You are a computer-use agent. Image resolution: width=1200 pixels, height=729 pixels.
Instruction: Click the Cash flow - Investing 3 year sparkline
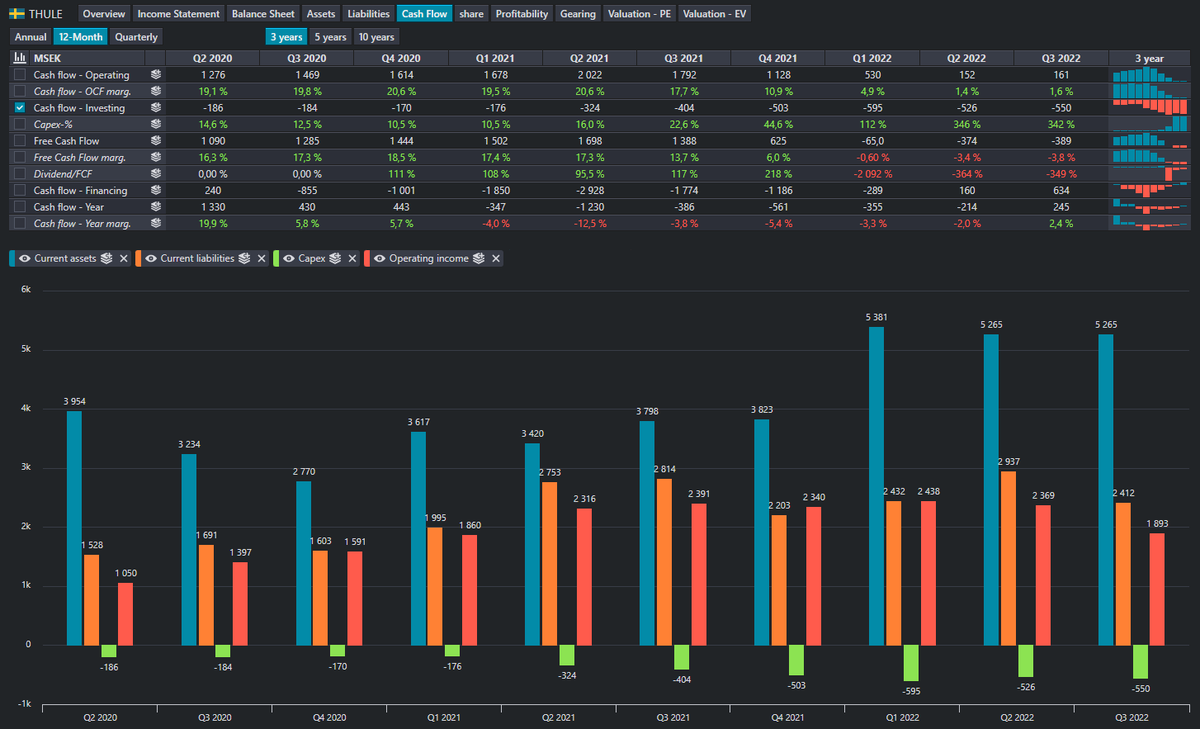(1149, 107)
